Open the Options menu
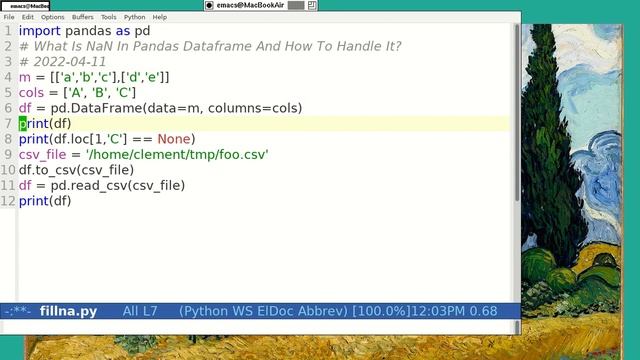Viewport: 640px width, 360px height. click(53, 17)
